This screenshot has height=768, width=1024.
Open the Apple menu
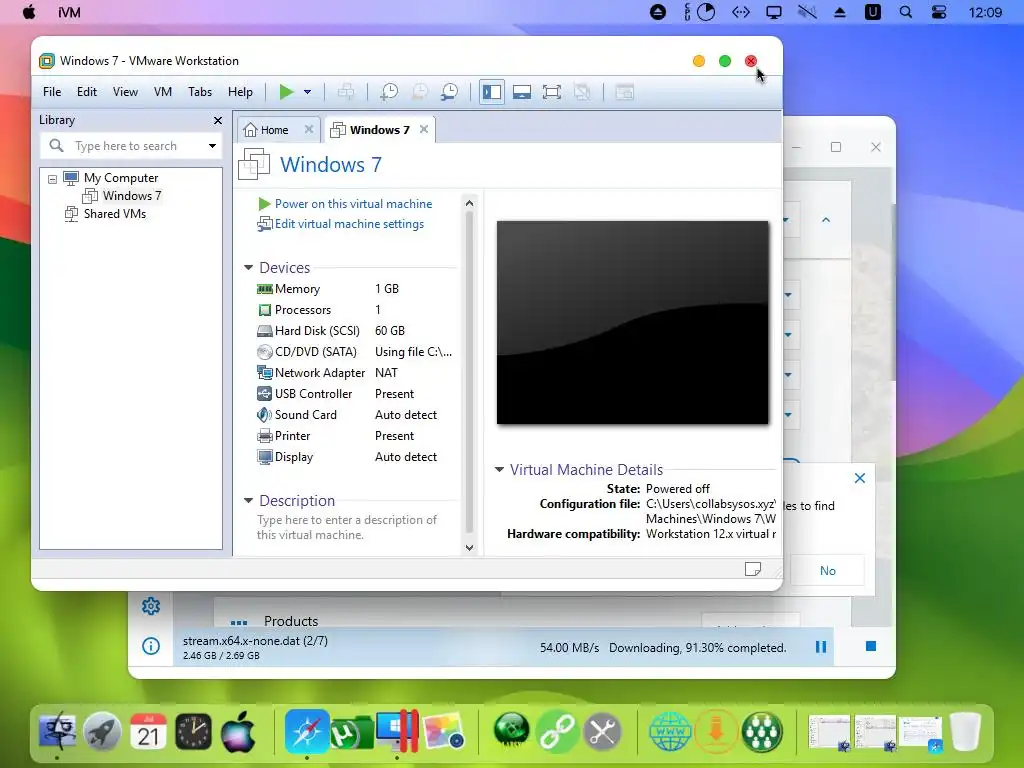(x=29, y=12)
